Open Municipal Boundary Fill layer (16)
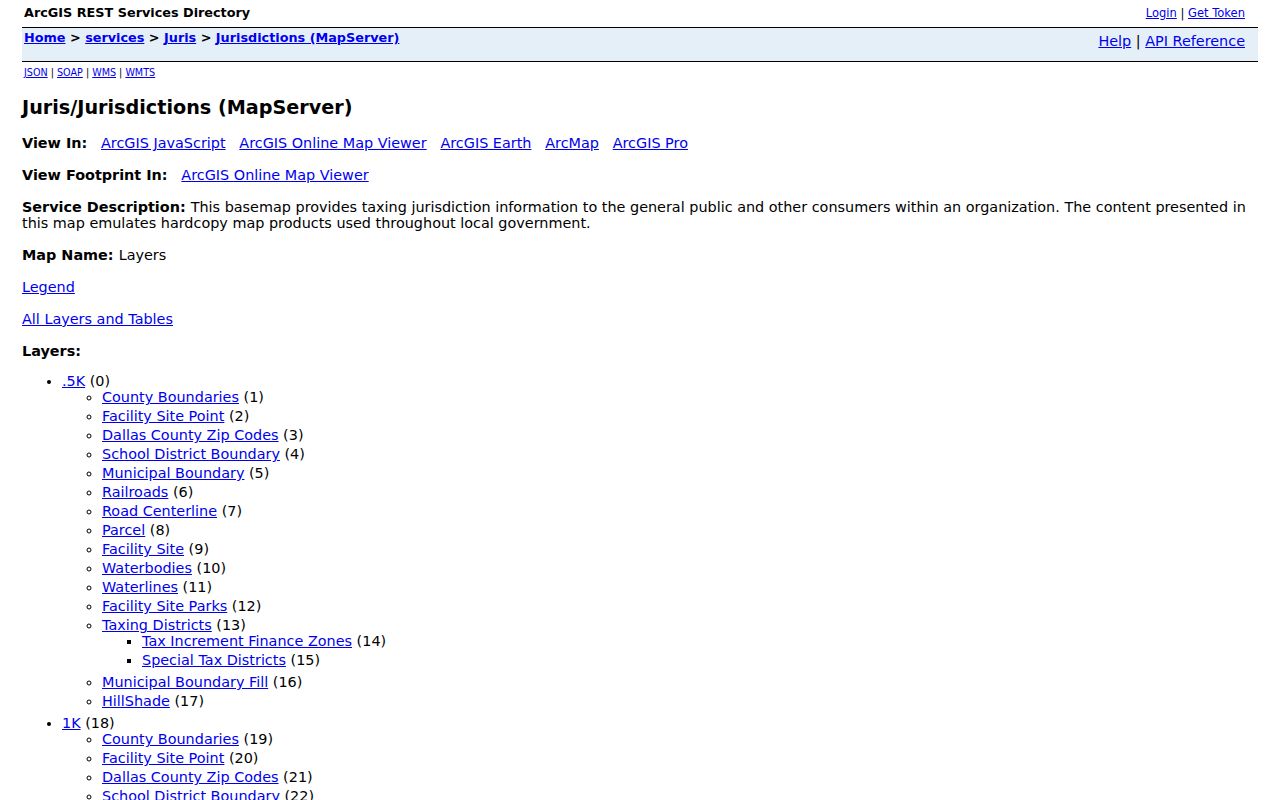The width and height of the screenshot is (1280, 800). pyautogui.click(x=185, y=682)
